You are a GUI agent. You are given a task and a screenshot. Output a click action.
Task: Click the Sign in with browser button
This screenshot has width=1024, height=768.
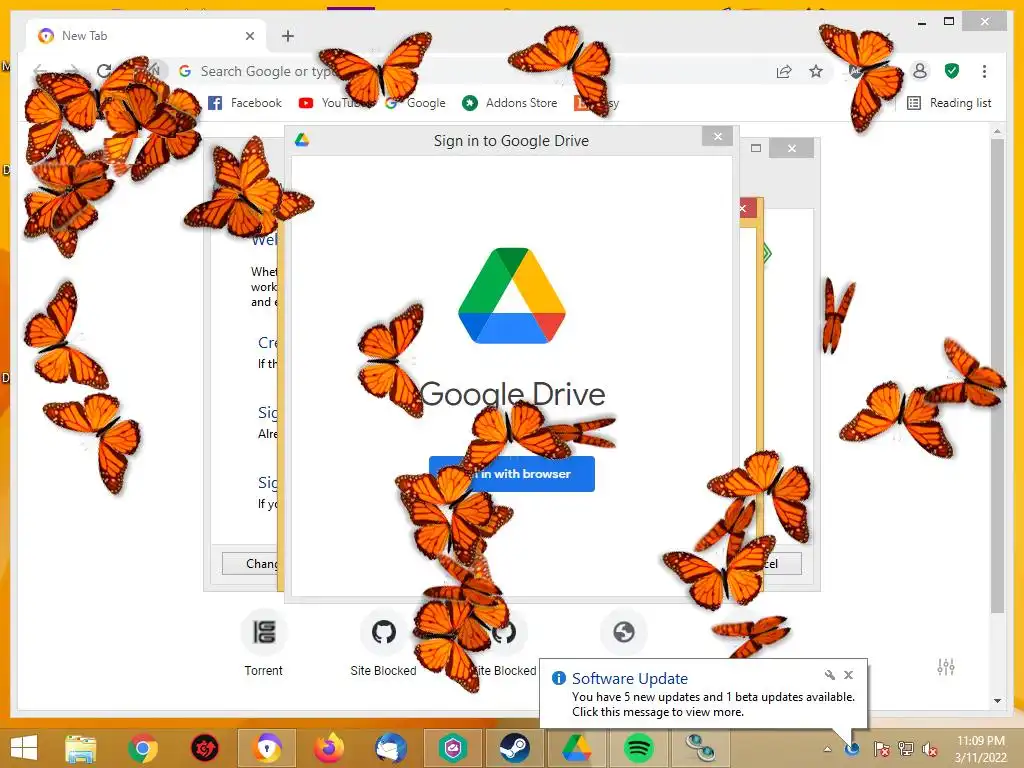tap(512, 473)
